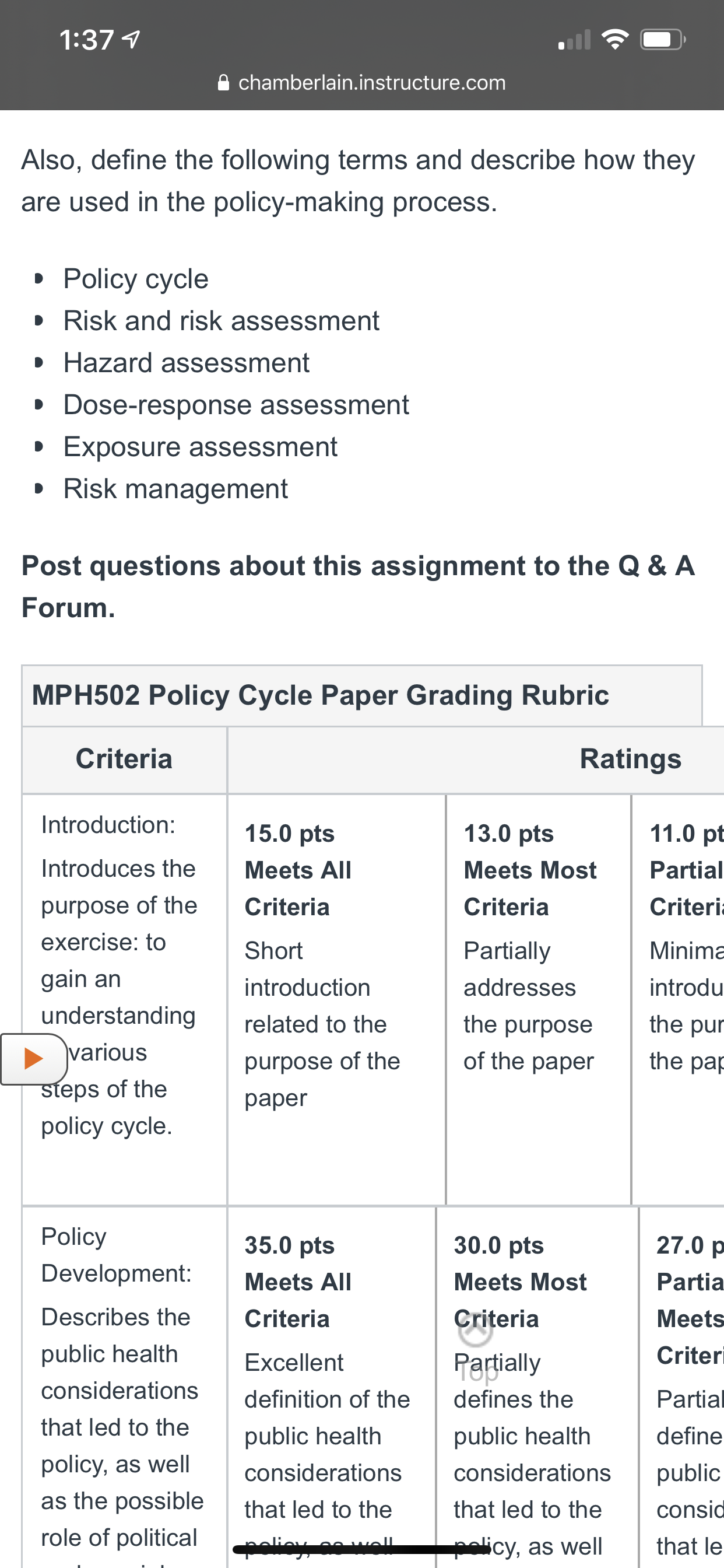Tap the Q & A Forum bold text
The height and width of the screenshot is (1568, 724).
[x=358, y=586]
